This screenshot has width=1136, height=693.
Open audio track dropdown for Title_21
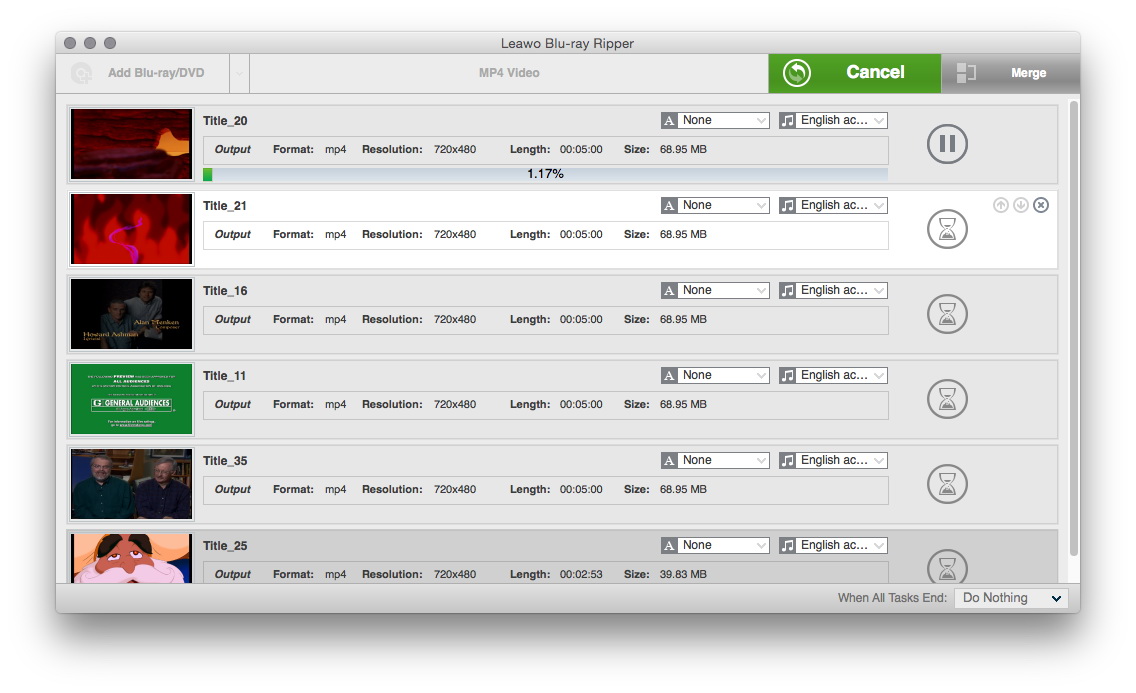click(x=833, y=205)
